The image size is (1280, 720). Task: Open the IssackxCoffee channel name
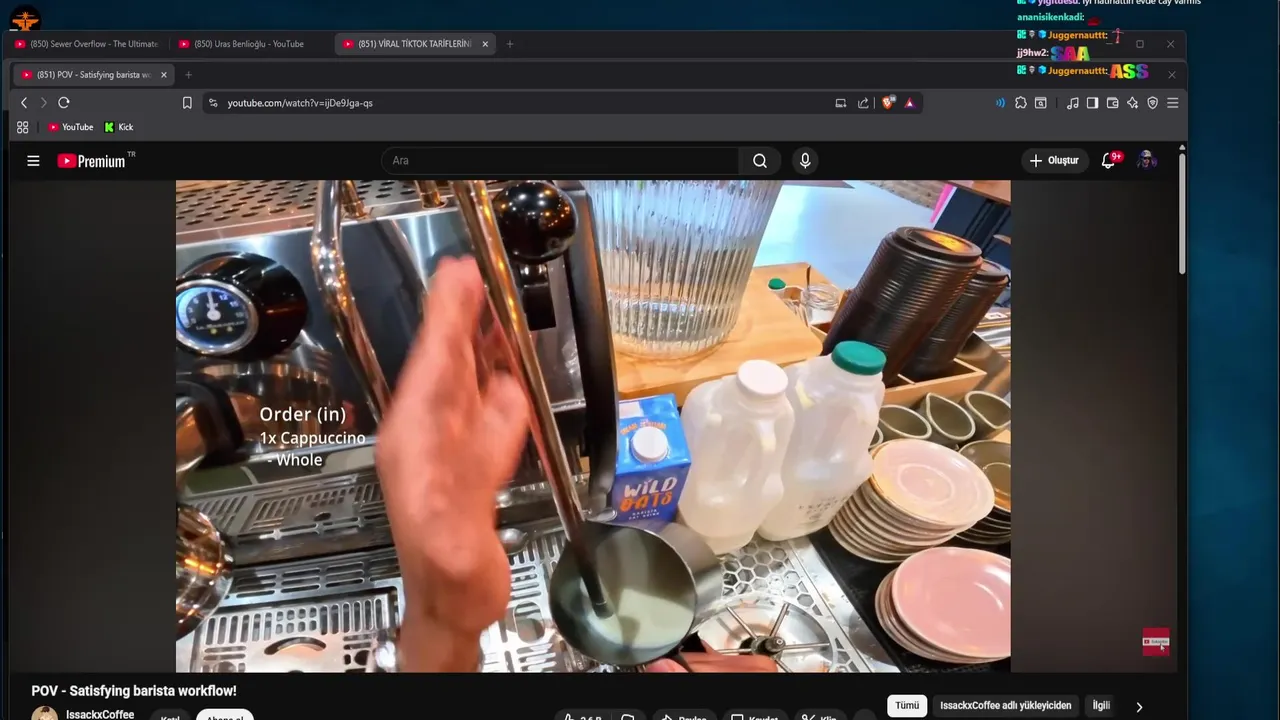tap(100, 714)
